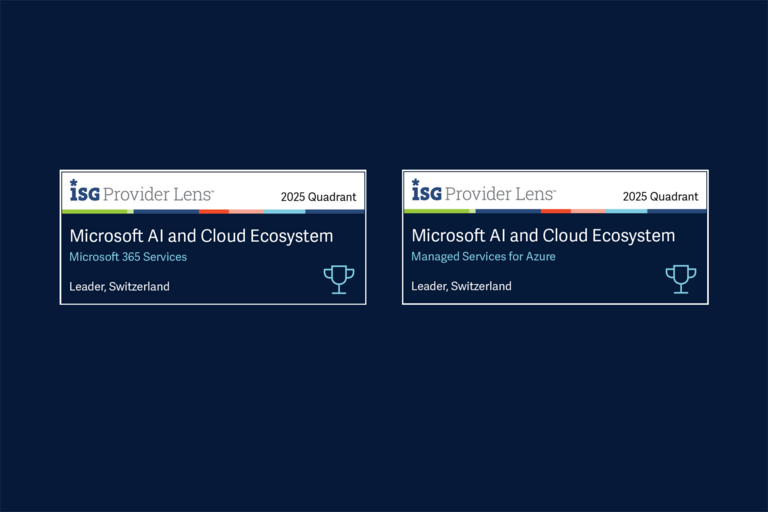Click "Provider Lens" text on the right badge
The height and width of the screenshot is (512, 768).
pyautogui.click(x=499, y=193)
